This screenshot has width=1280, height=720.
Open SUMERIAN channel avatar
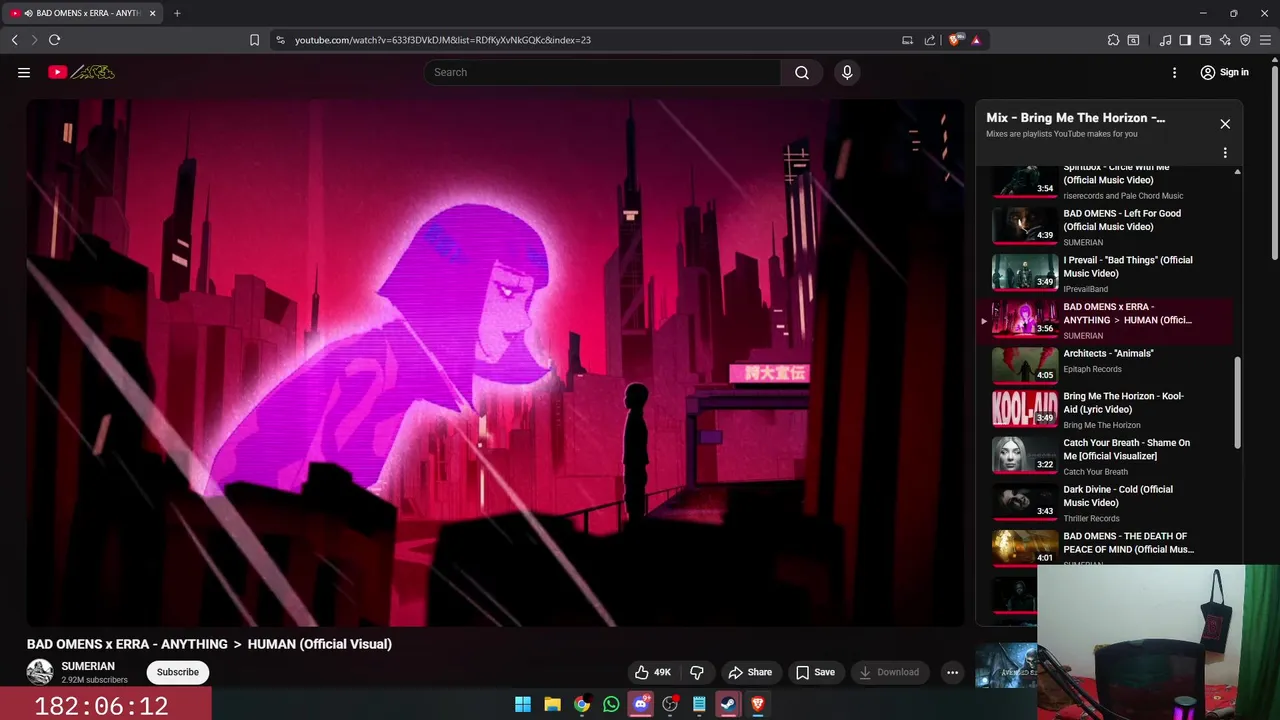click(40, 672)
